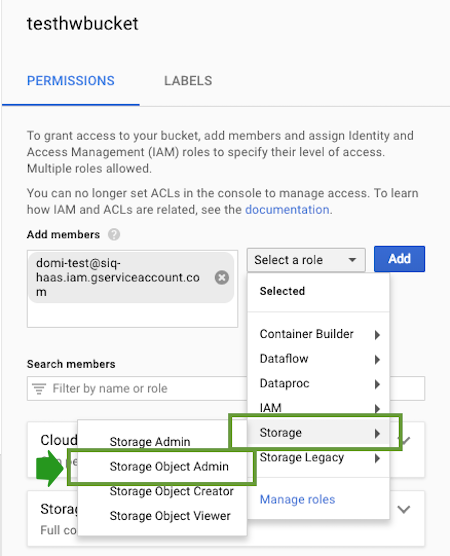Image resolution: width=450 pixels, height=556 pixels.
Task: Open the documentation link
Action: pos(287,210)
